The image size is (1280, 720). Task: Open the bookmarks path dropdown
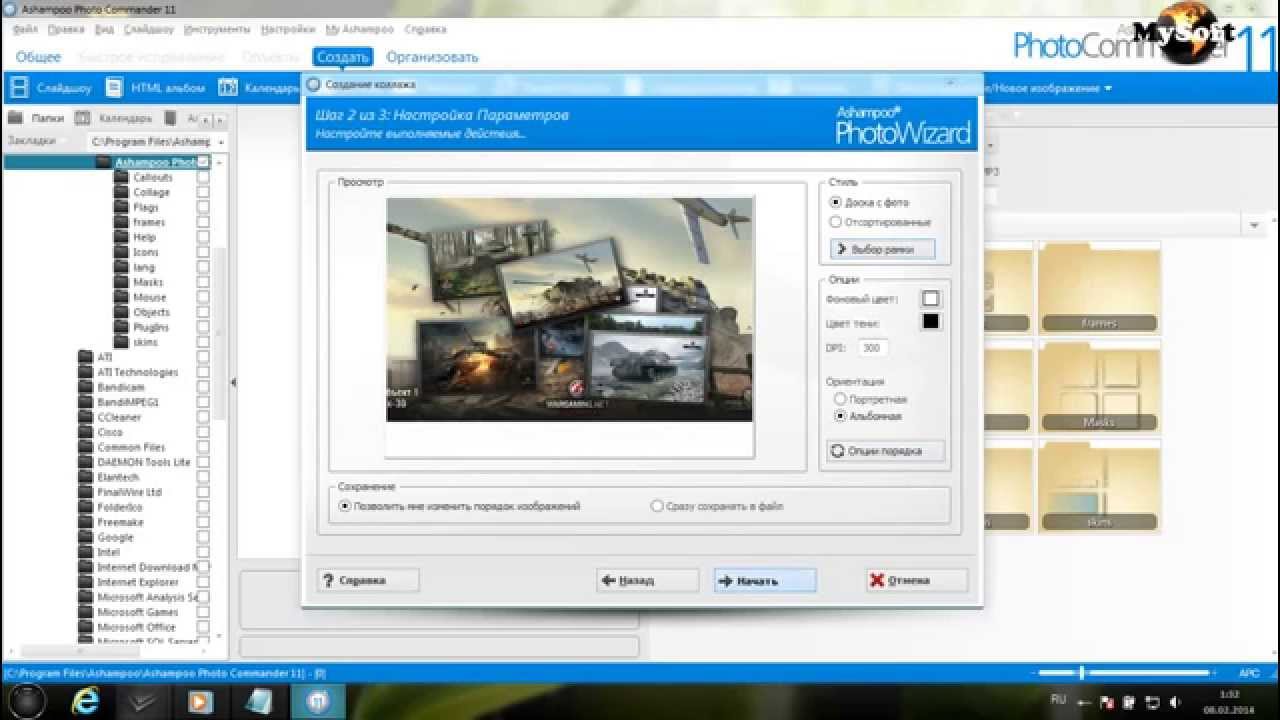coord(219,142)
